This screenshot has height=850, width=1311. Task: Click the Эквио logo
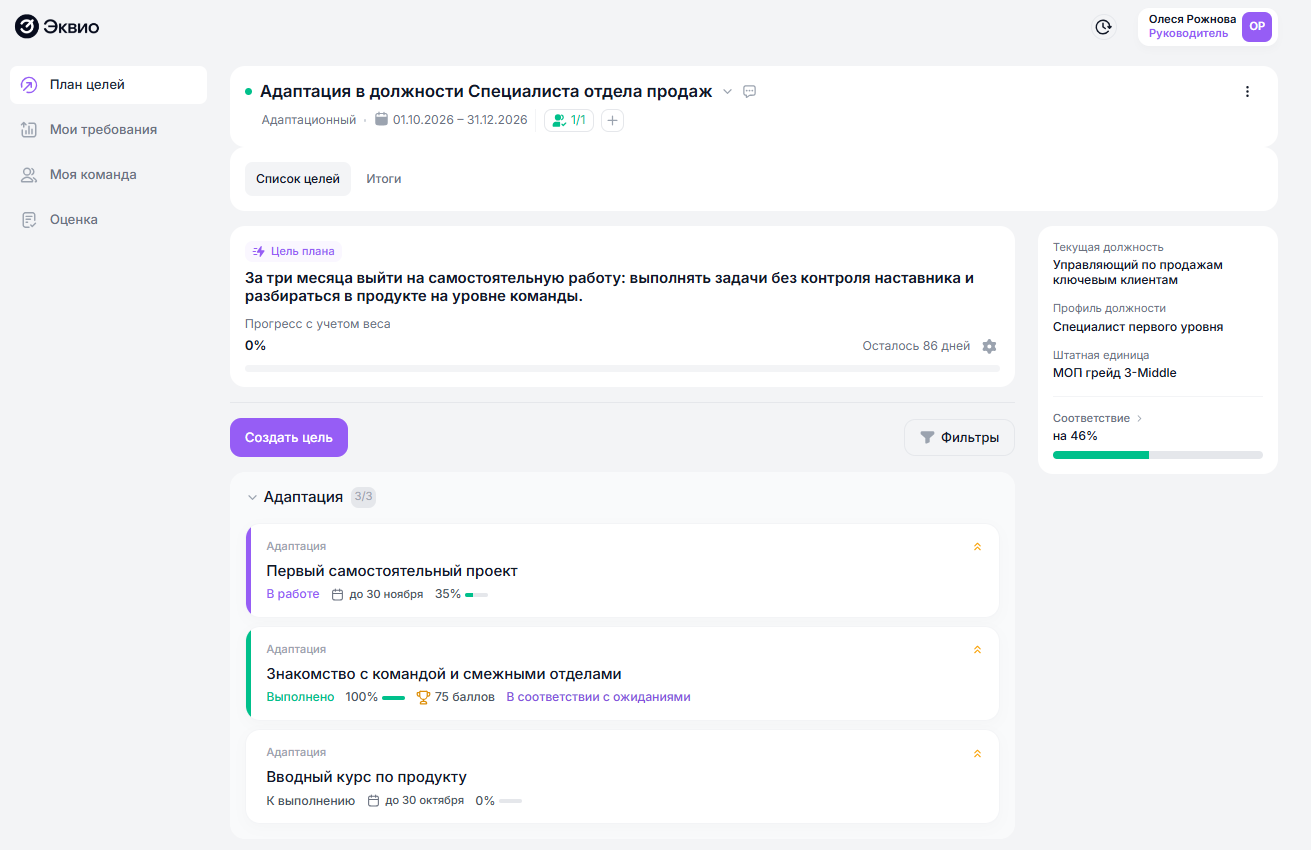[x=57, y=27]
